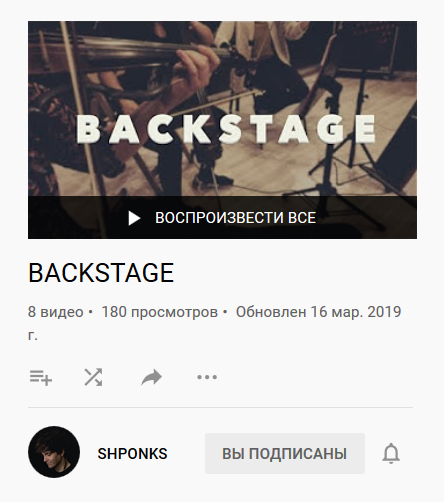The width and height of the screenshot is (444, 502).
Task: Click the 180 просмотров views text
Action: point(160,312)
